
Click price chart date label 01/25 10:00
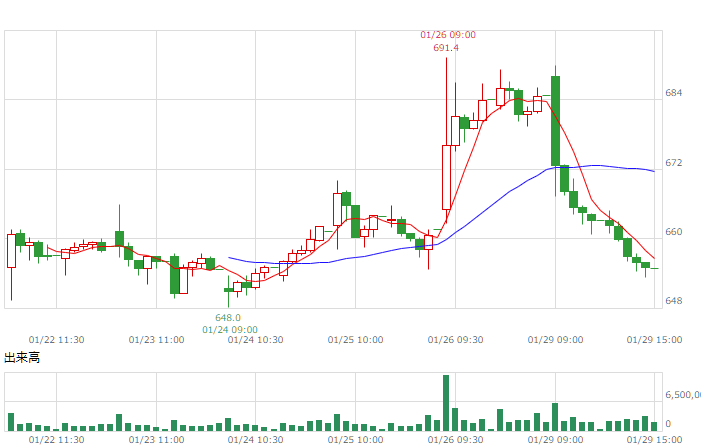click(x=355, y=340)
